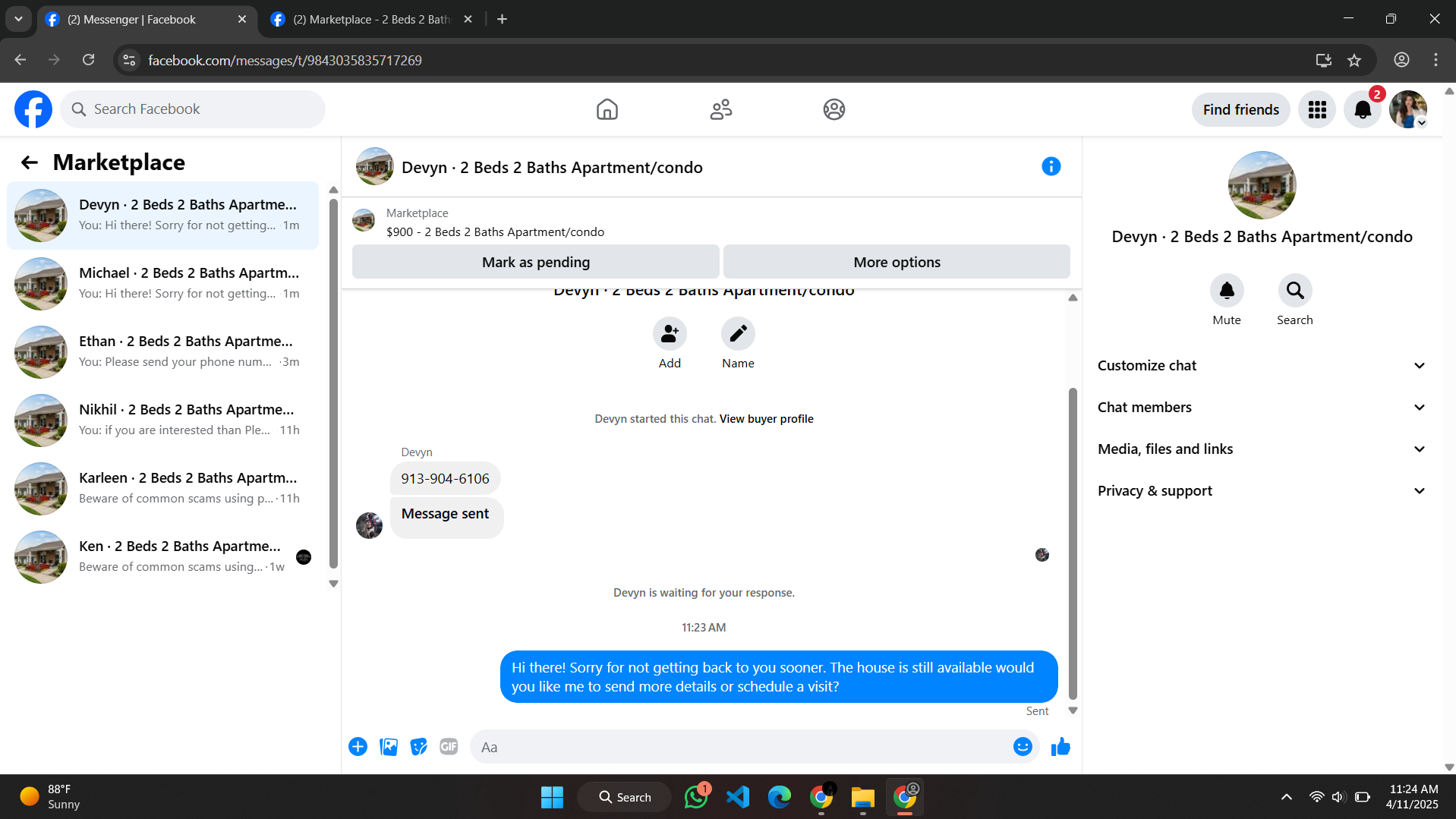1456x819 pixels.
Task: Open the View buyer profile link
Action: coord(766,419)
